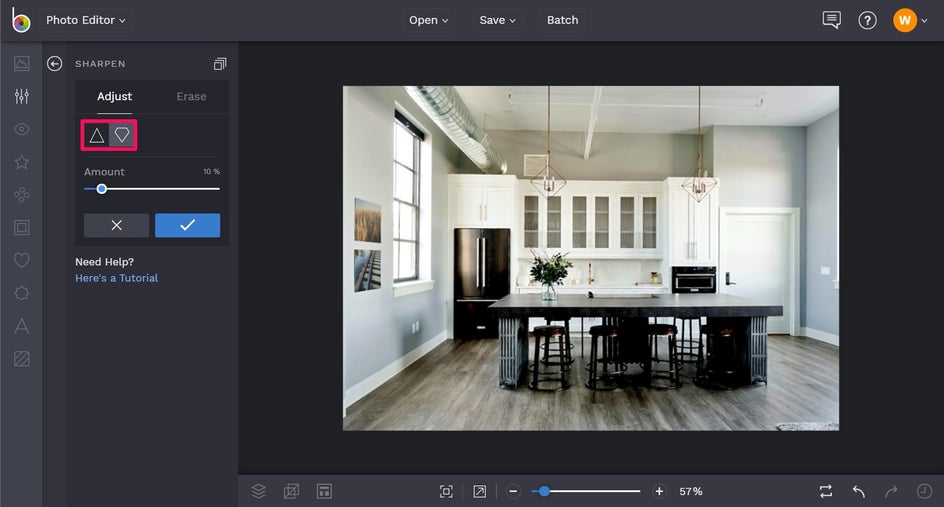Expand the Photo Editor dropdown
Viewport: 944px width, 507px height.
86,20
